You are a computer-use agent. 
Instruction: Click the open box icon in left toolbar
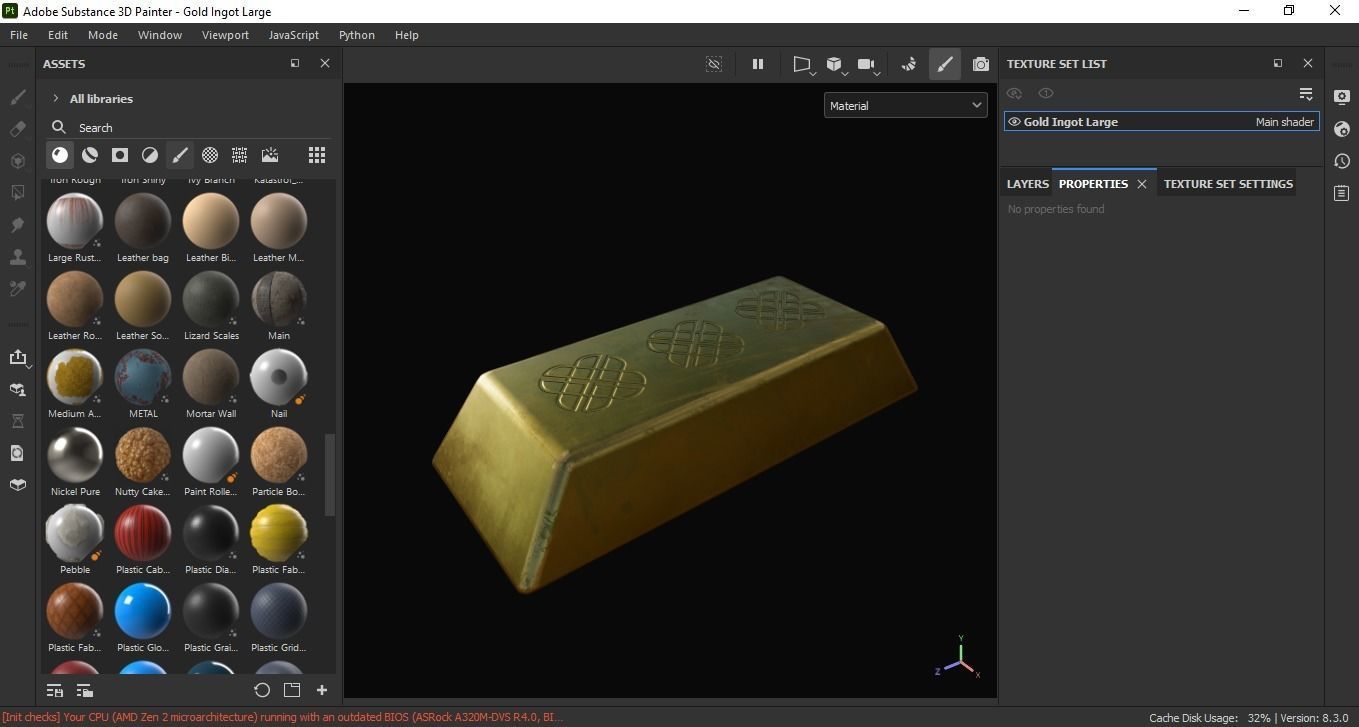[17, 485]
